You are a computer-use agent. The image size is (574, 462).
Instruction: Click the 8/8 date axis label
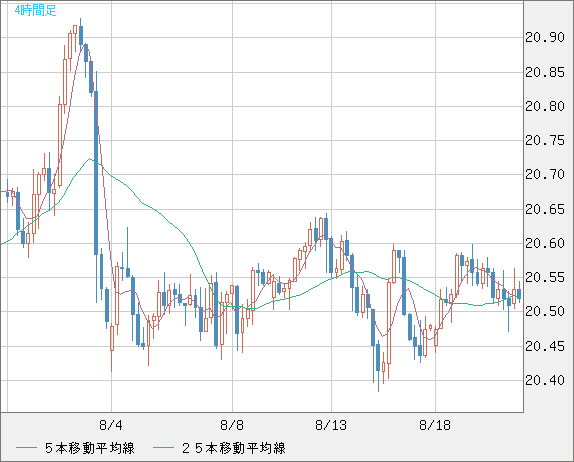pyautogui.click(x=232, y=425)
